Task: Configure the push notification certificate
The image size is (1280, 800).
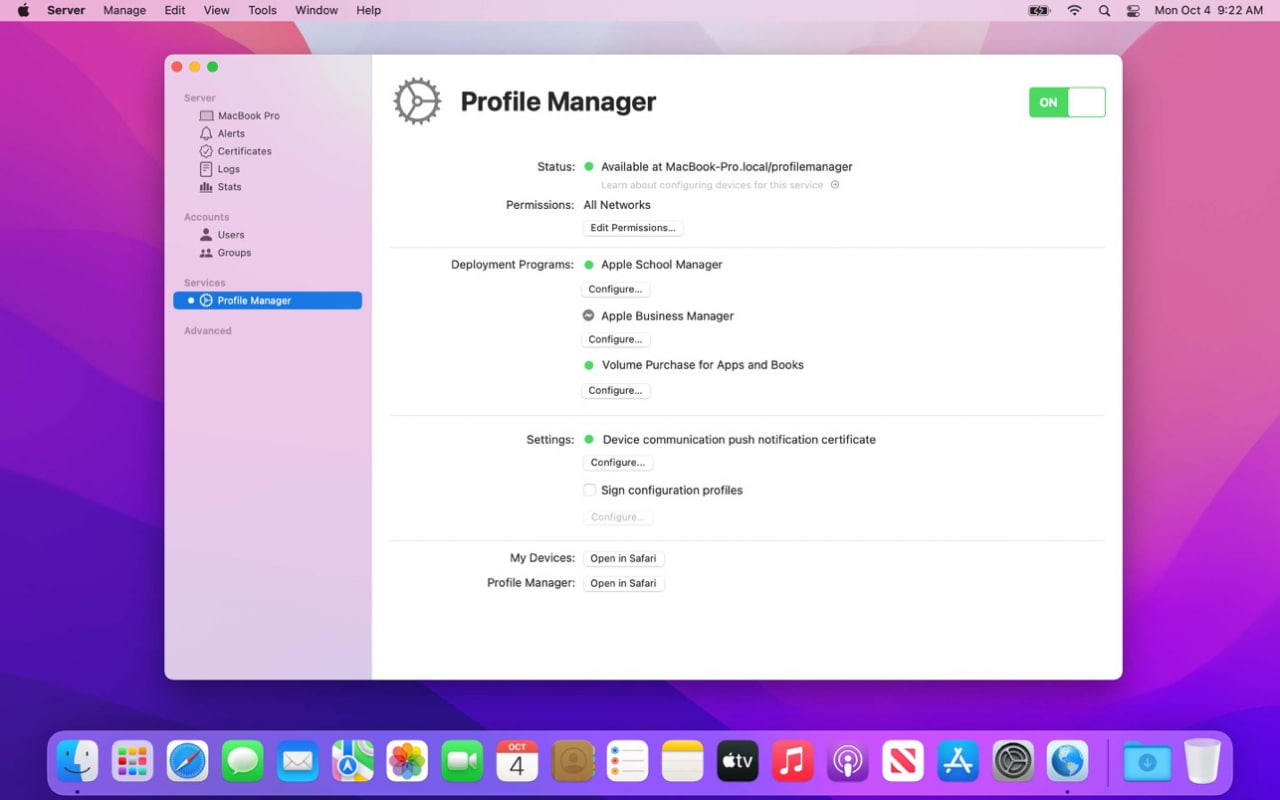Action: tap(618, 463)
